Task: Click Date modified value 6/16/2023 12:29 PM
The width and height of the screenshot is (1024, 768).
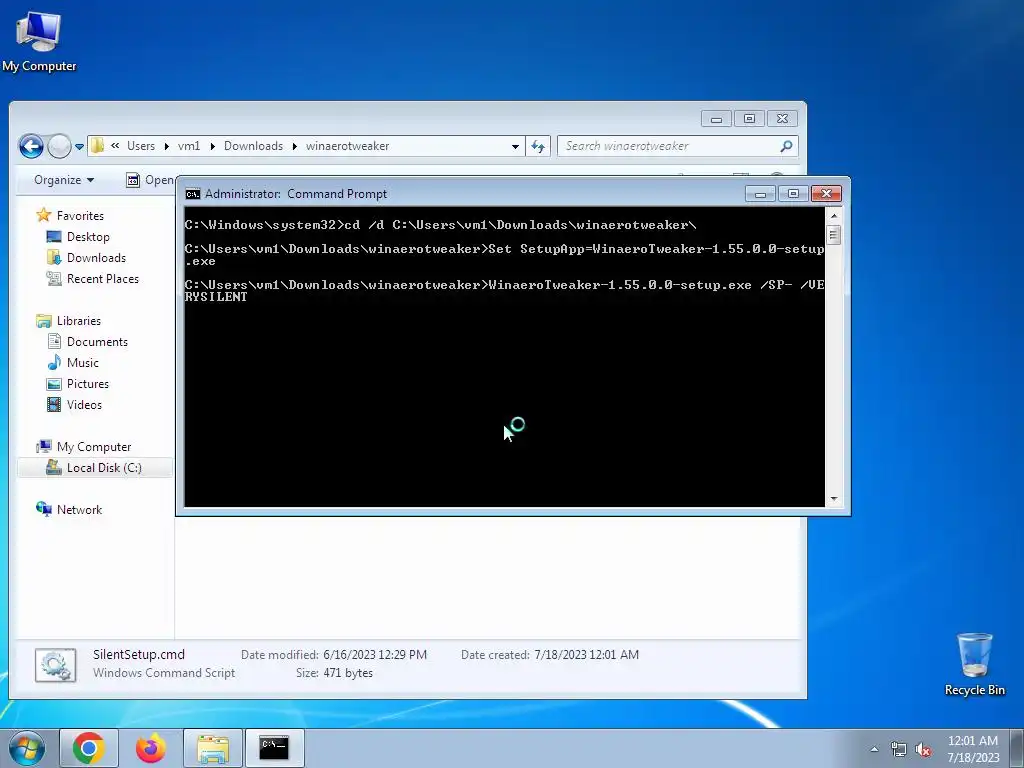Action: click(375, 654)
